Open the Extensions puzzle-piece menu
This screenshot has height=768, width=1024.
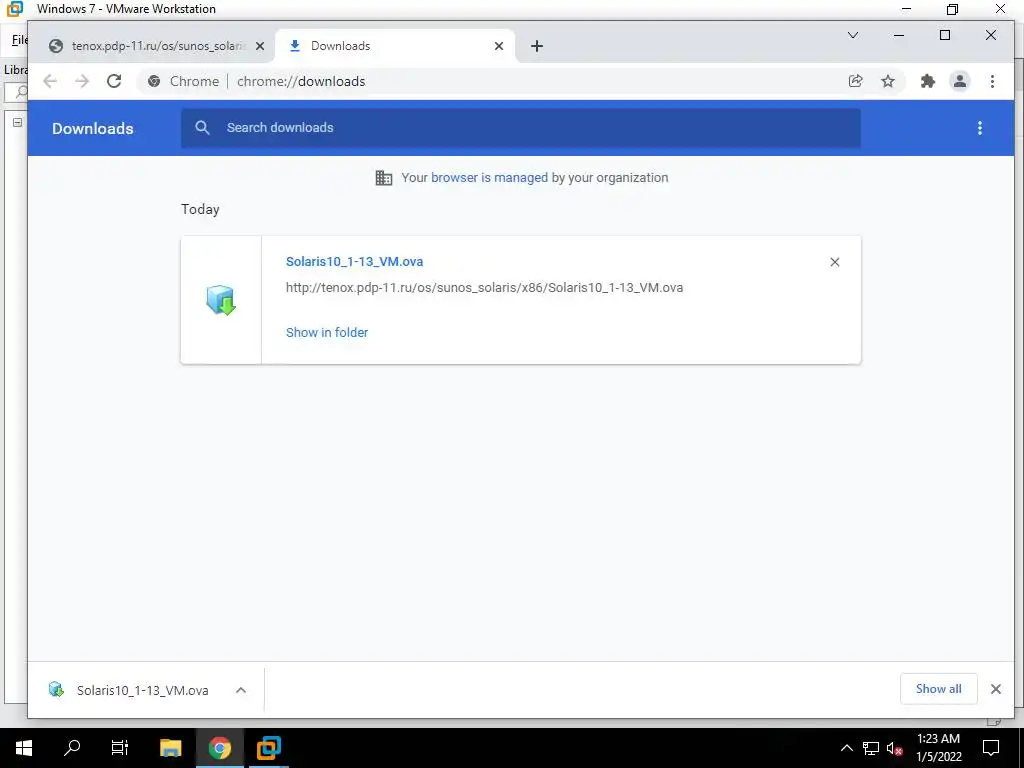tap(928, 81)
